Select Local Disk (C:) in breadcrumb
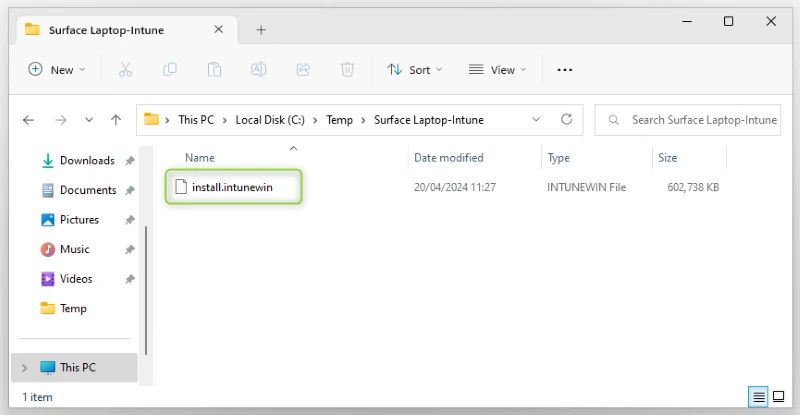The width and height of the screenshot is (800, 415). coord(270,120)
